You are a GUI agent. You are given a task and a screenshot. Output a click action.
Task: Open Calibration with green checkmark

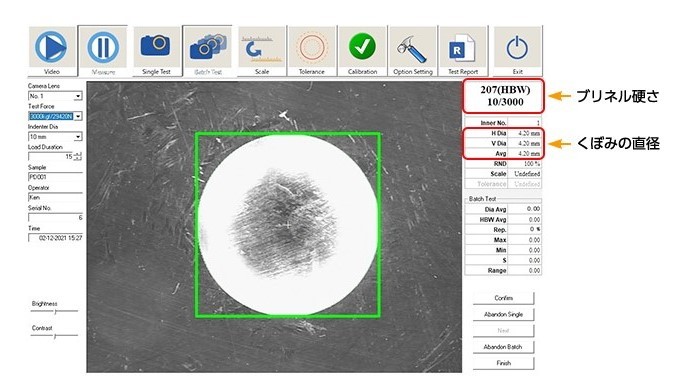point(362,51)
